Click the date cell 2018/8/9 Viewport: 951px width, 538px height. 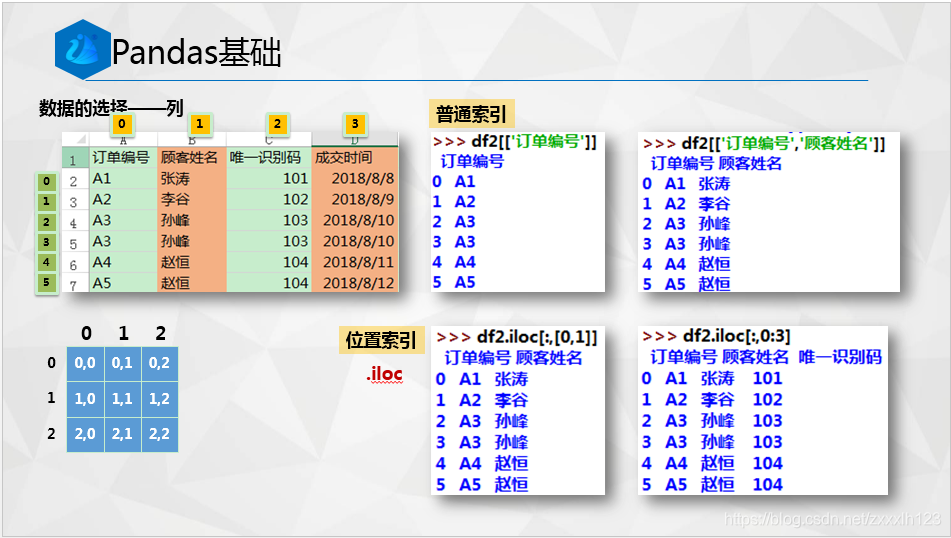tap(355, 199)
